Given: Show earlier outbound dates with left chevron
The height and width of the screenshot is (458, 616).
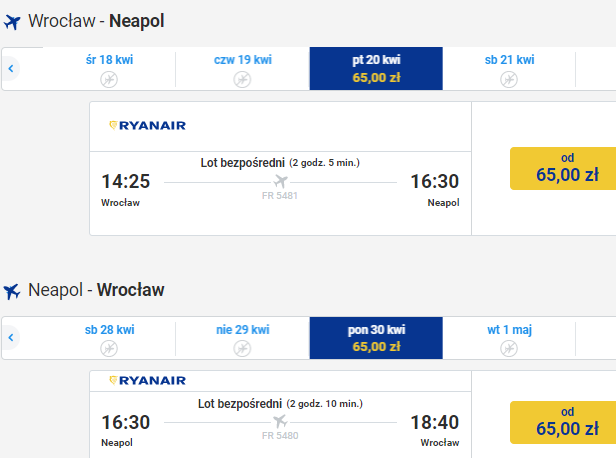Looking at the screenshot, I should click(11, 68).
